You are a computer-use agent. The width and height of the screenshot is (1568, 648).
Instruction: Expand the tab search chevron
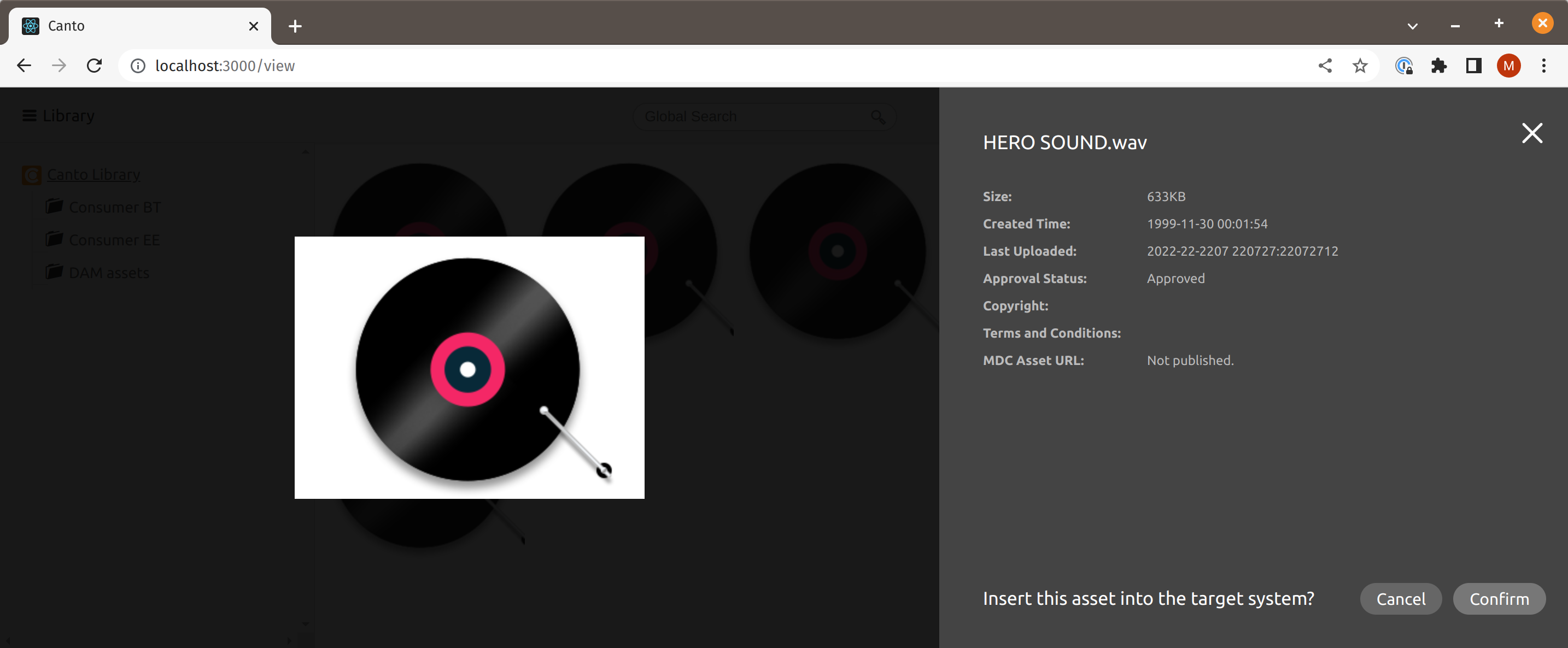[x=1412, y=26]
